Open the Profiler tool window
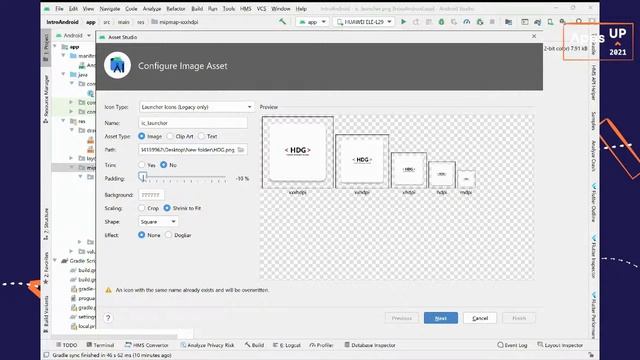 tap(321, 345)
